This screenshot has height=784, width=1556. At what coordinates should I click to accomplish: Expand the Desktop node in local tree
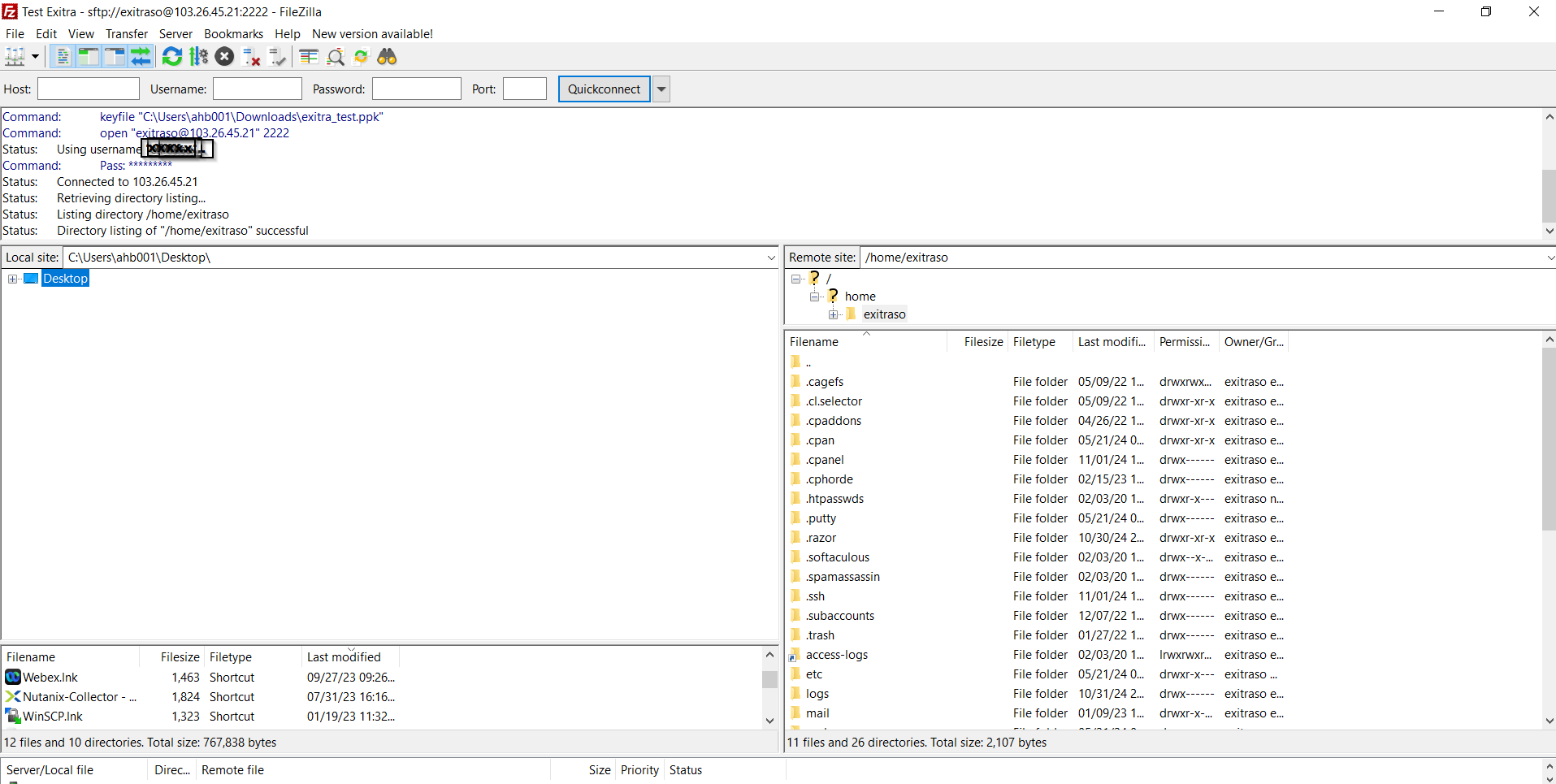point(13,279)
